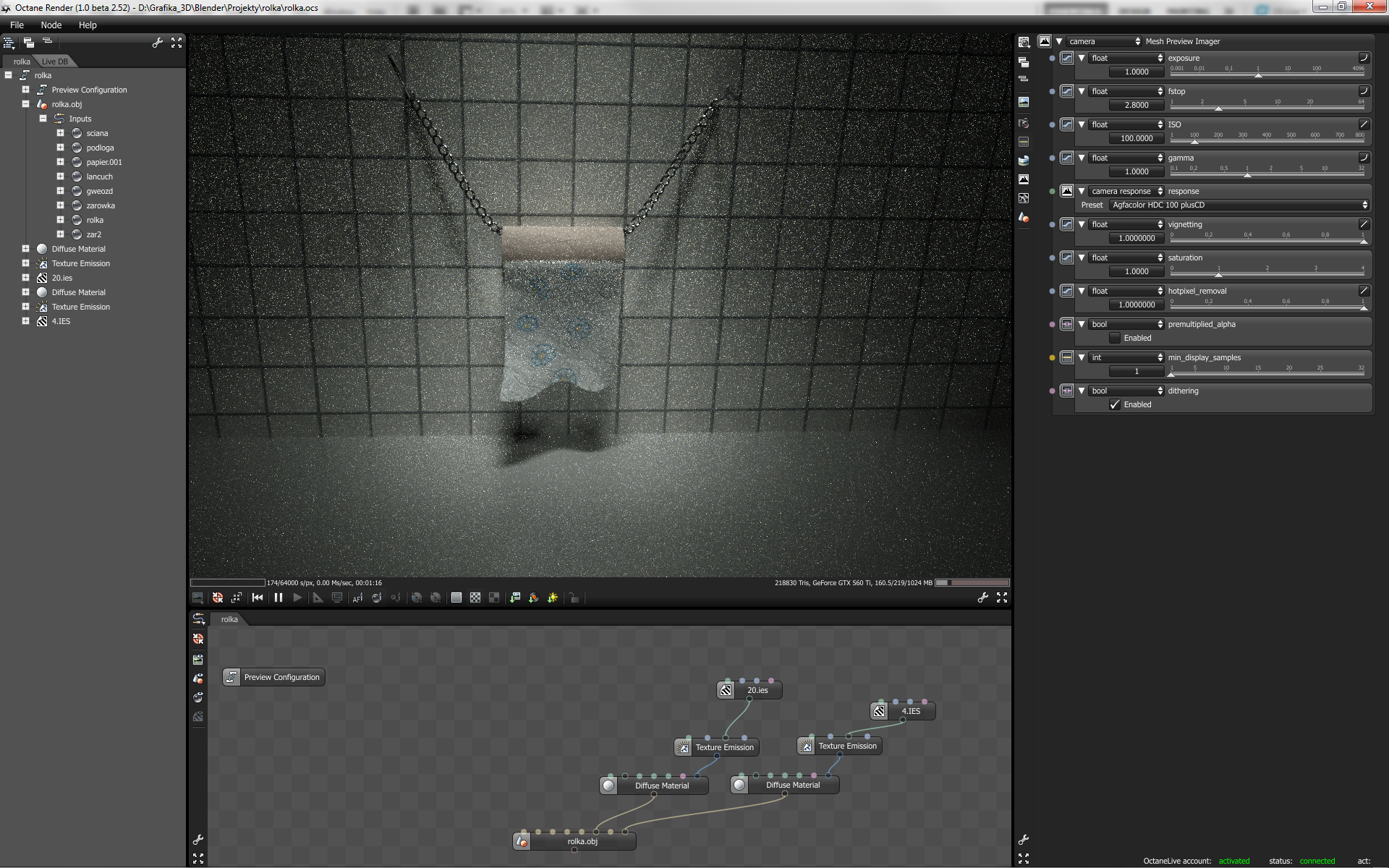Collapse the rolka.obj tree node
This screenshot has height=868, width=1389.
[x=25, y=104]
